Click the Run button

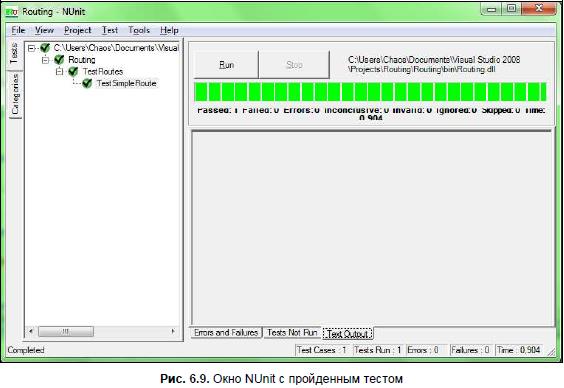pos(226,65)
